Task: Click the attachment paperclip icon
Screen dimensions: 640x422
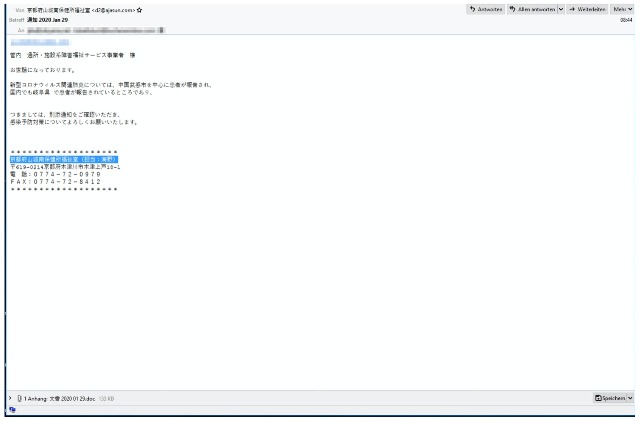Action: (x=20, y=398)
